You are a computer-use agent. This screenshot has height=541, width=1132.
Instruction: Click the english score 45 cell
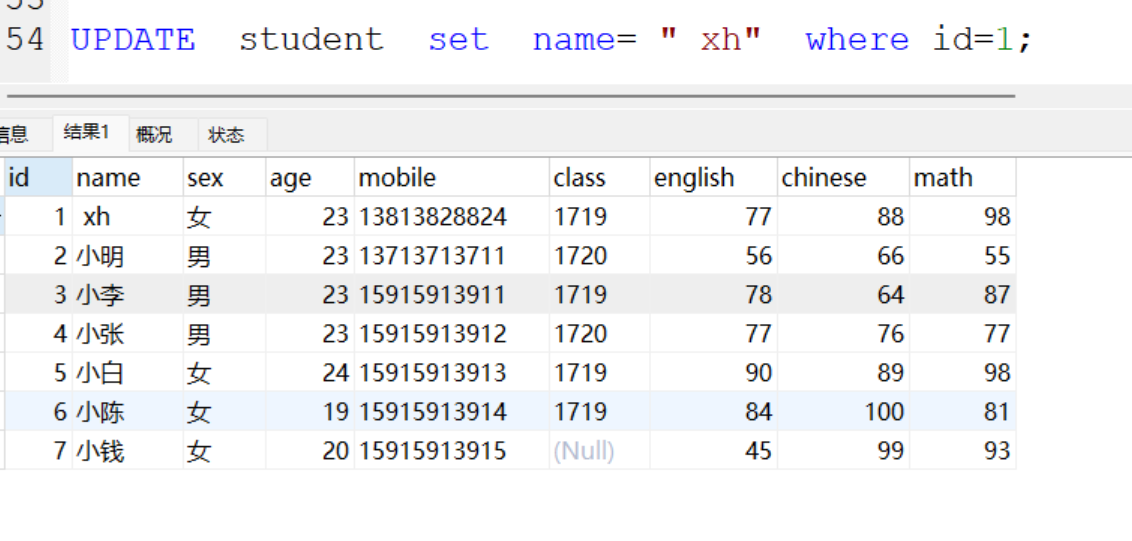pyautogui.click(x=714, y=451)
